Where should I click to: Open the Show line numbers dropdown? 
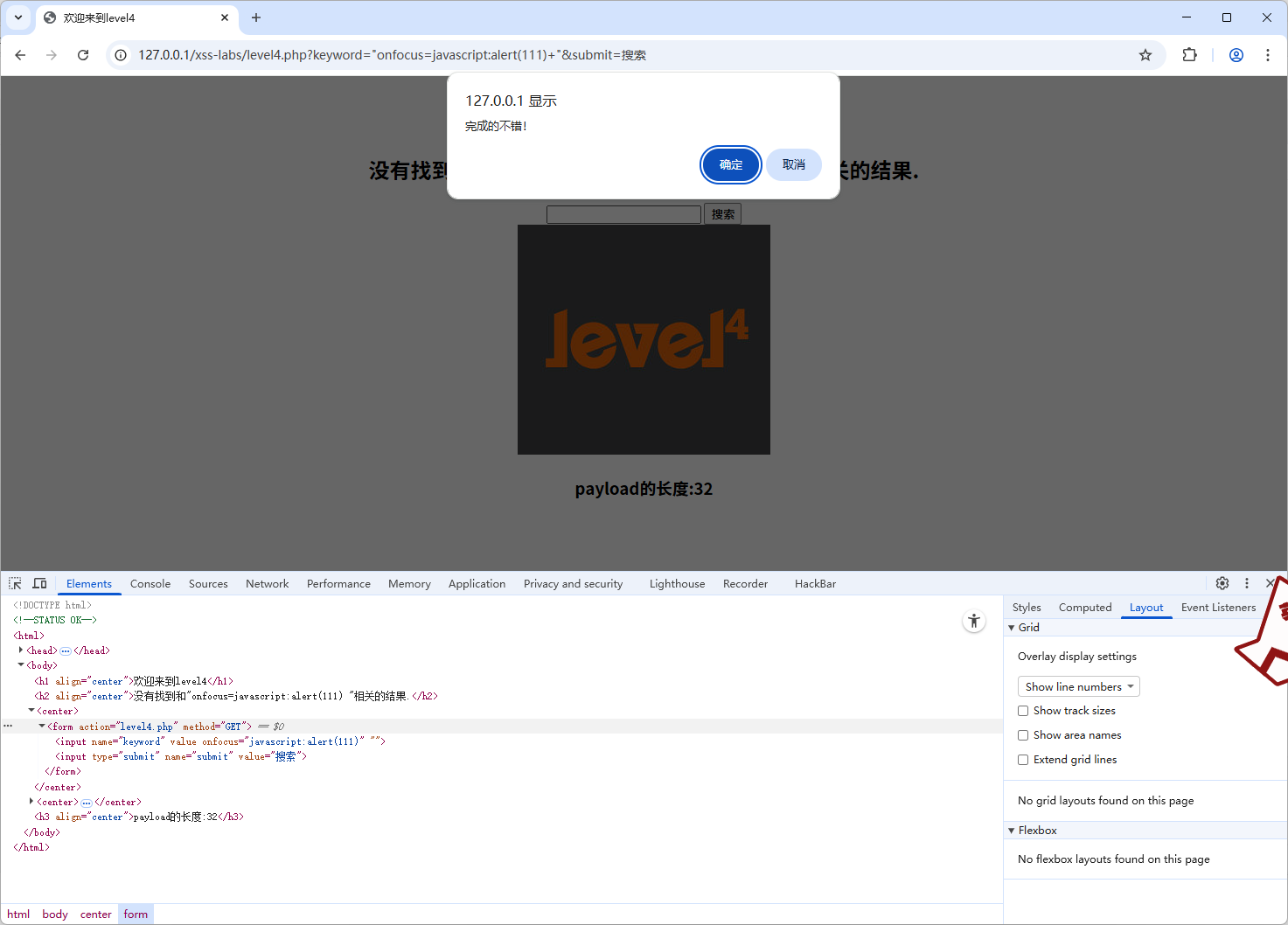1077,686
